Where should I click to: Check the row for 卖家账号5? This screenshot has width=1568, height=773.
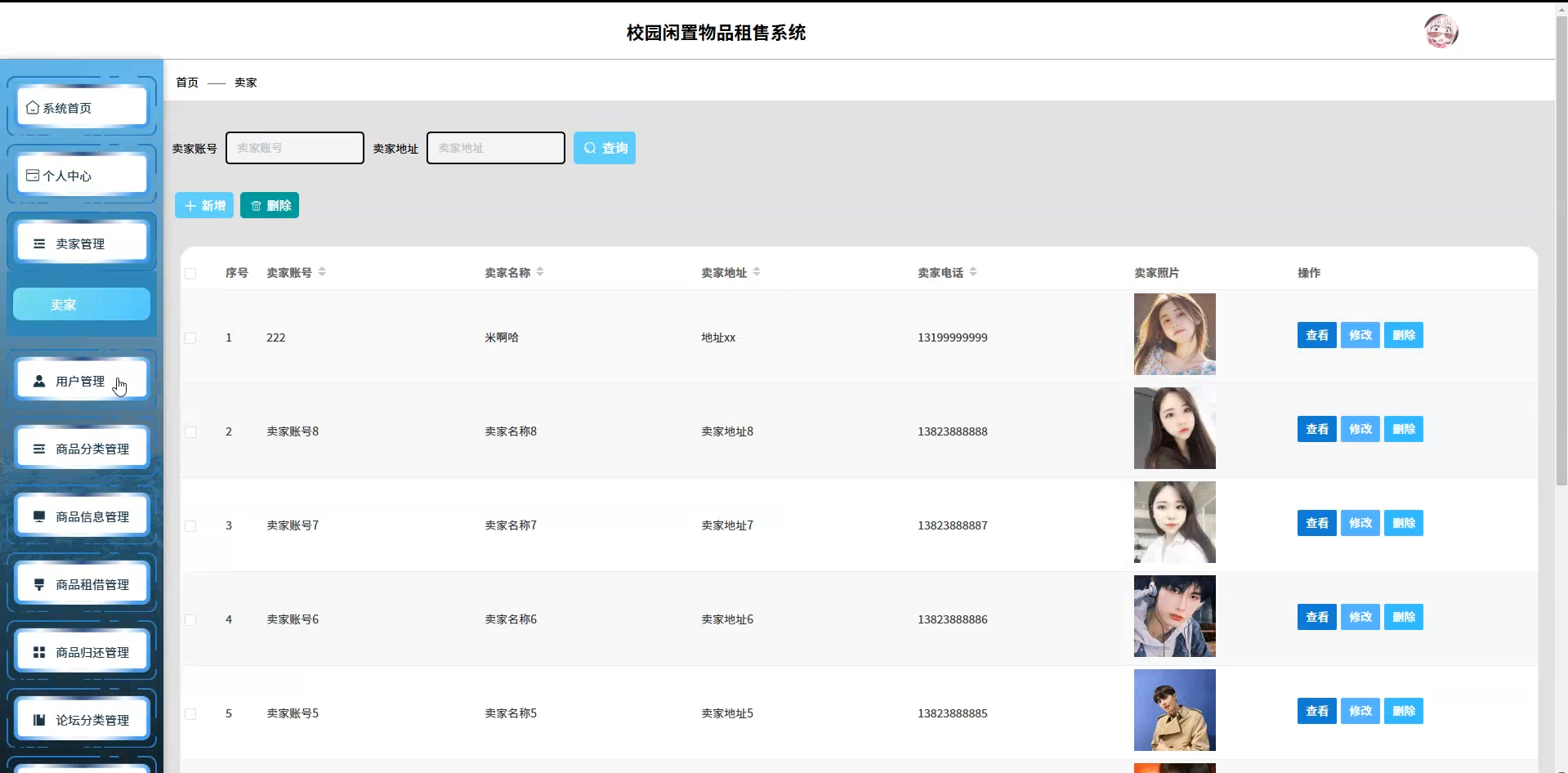[190, 713]
